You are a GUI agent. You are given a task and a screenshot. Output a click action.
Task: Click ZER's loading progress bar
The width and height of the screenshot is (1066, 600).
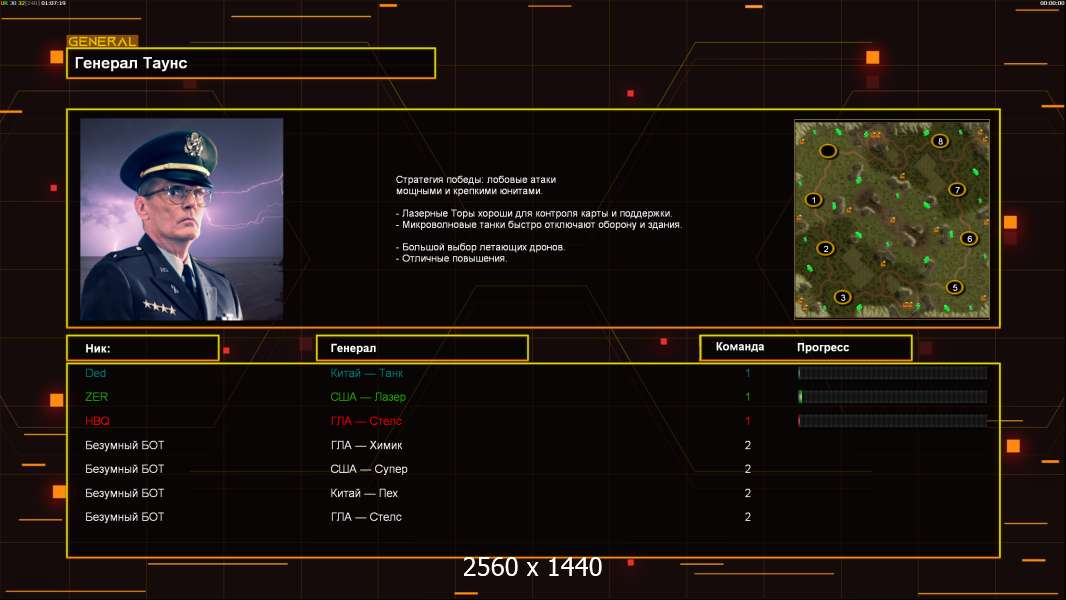click(892, 397)
